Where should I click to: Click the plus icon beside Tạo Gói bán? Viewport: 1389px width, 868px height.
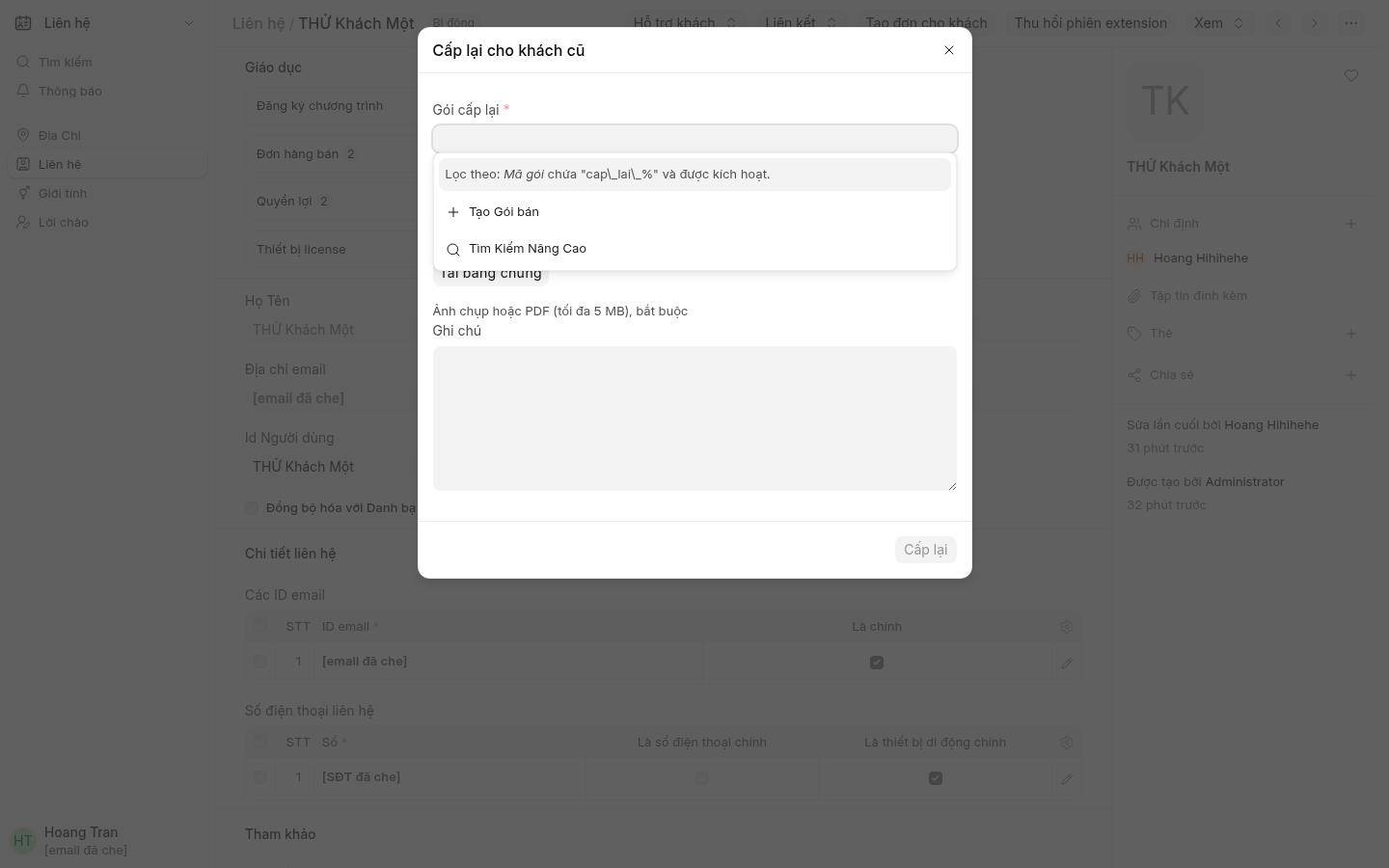coord(453,212)
